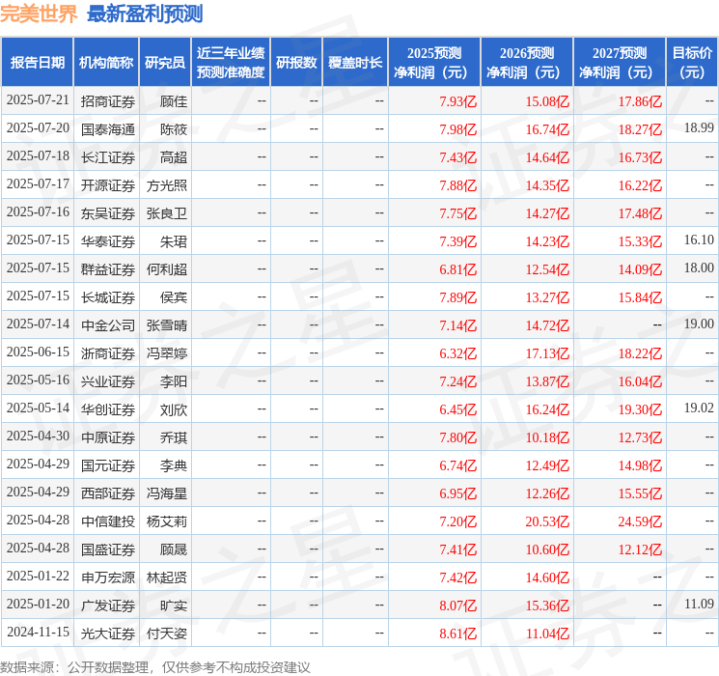Click the 国元证券 cell
Viewport: 719px width, 676px height.
[108, 465]
